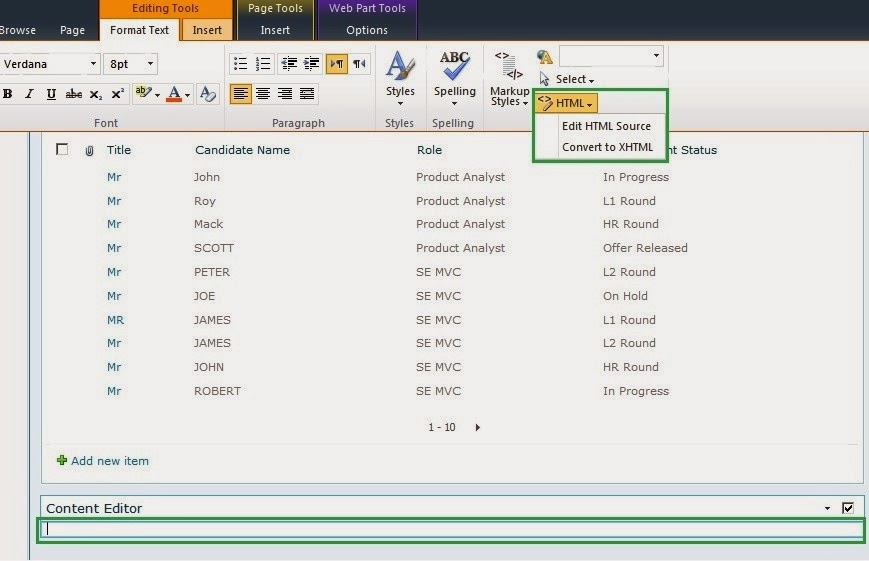Apply subscript formatting
869x561 pixels.
click(95, 94)
